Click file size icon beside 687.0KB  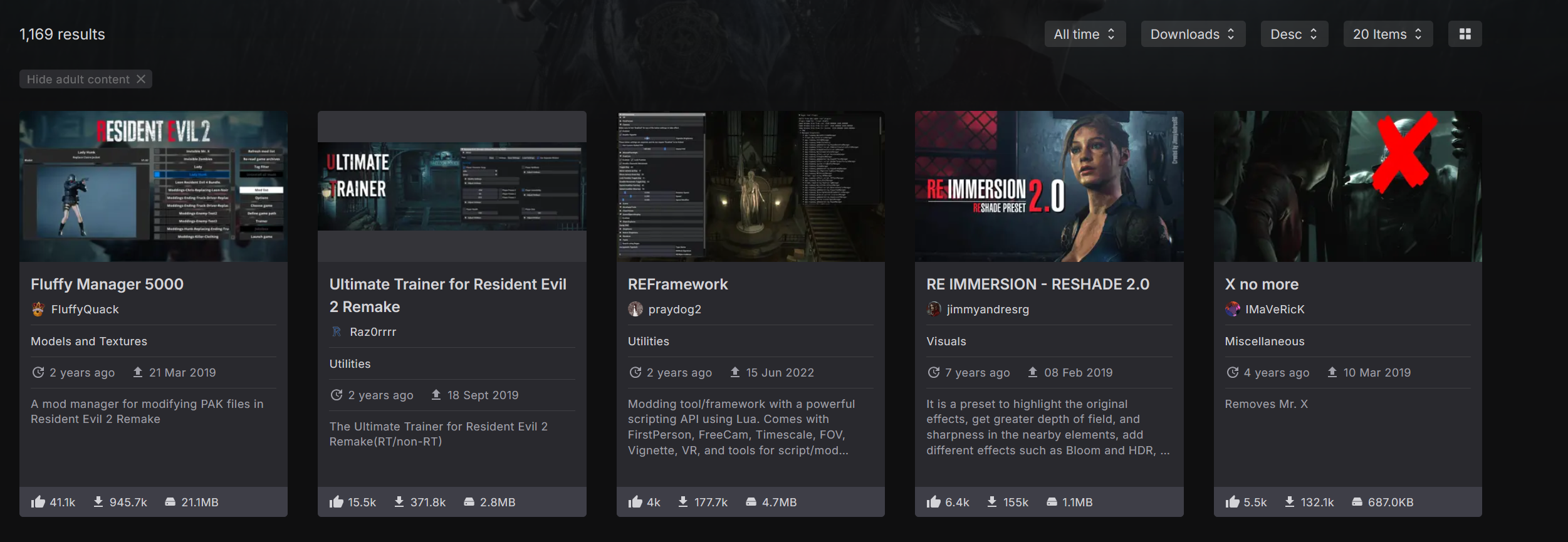pyautogui.click(x=1357, y=502)
